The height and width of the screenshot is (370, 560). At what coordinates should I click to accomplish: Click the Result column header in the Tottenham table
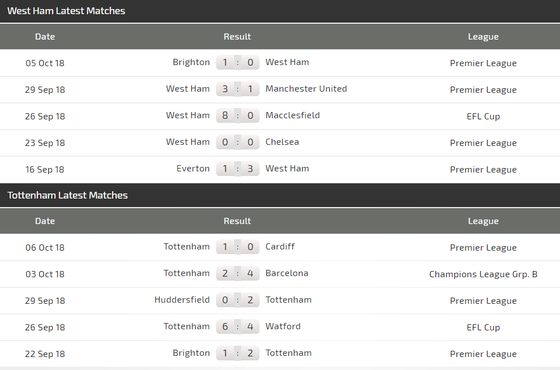pos(237,221)
